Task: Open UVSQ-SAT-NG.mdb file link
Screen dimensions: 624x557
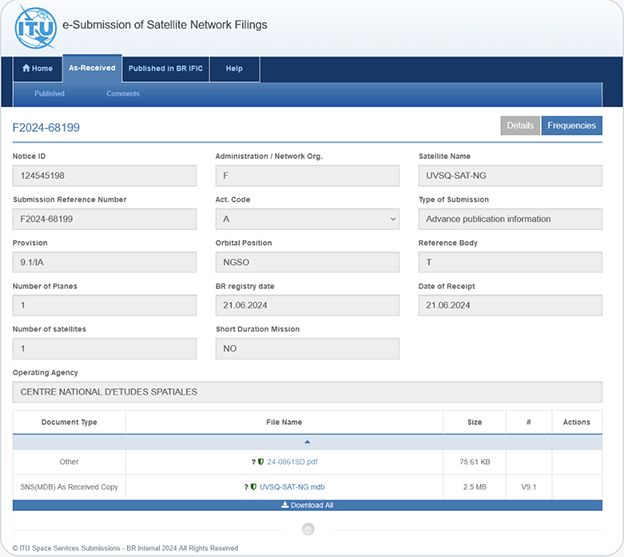Action: click(292, 487)
